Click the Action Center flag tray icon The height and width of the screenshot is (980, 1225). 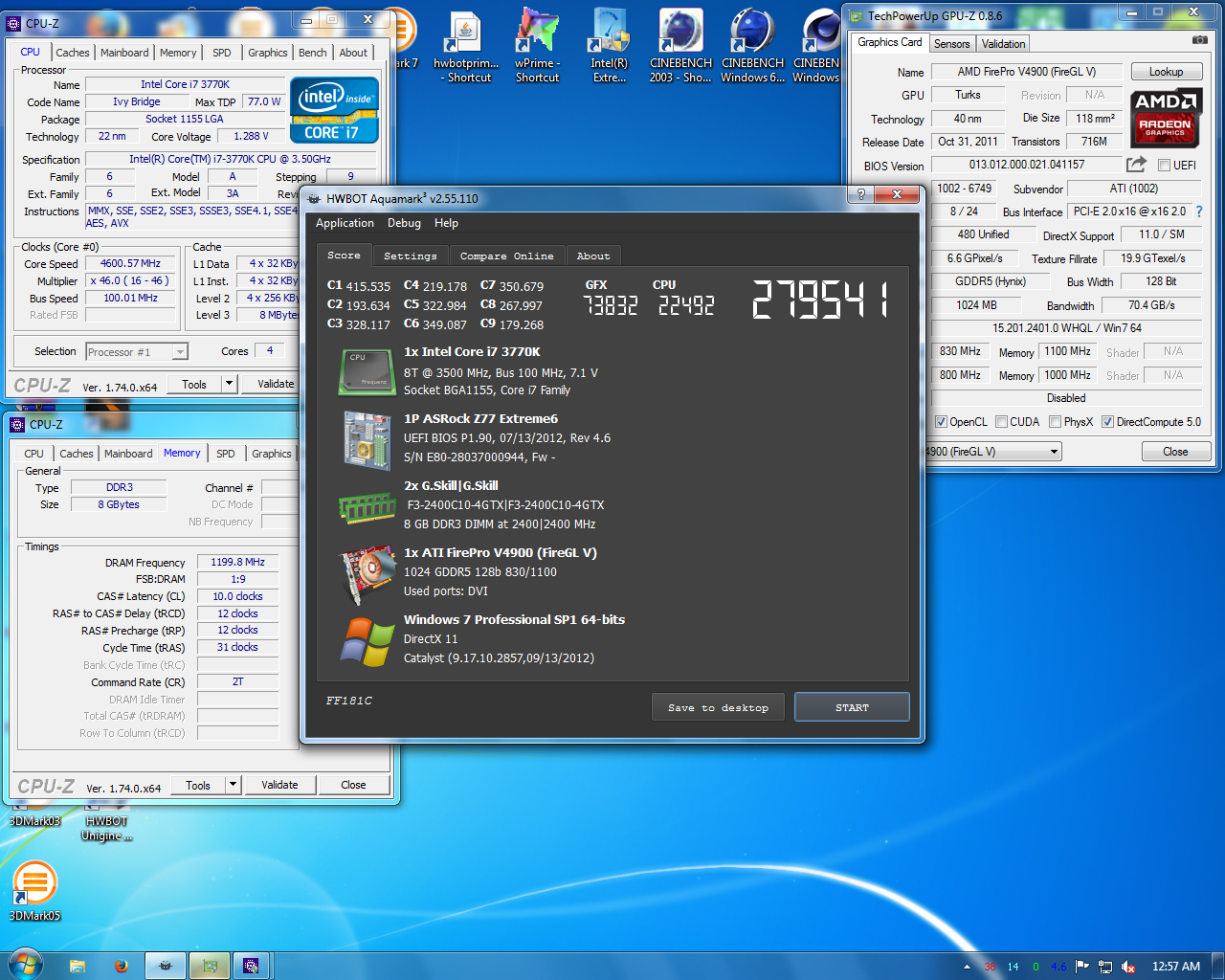pyautogui.click(x=1082, y=967)
